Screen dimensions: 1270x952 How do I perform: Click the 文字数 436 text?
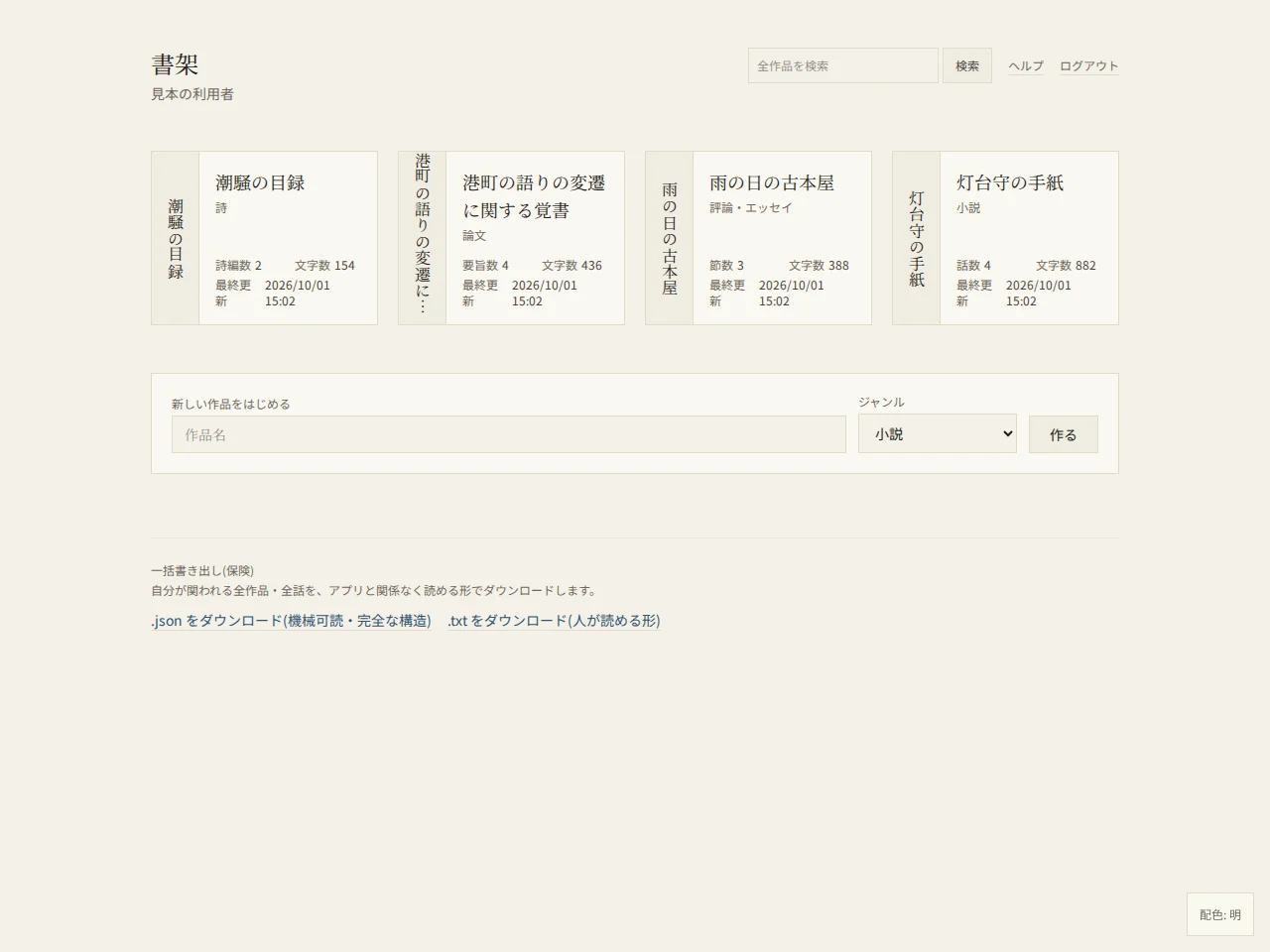coord(571,266)
